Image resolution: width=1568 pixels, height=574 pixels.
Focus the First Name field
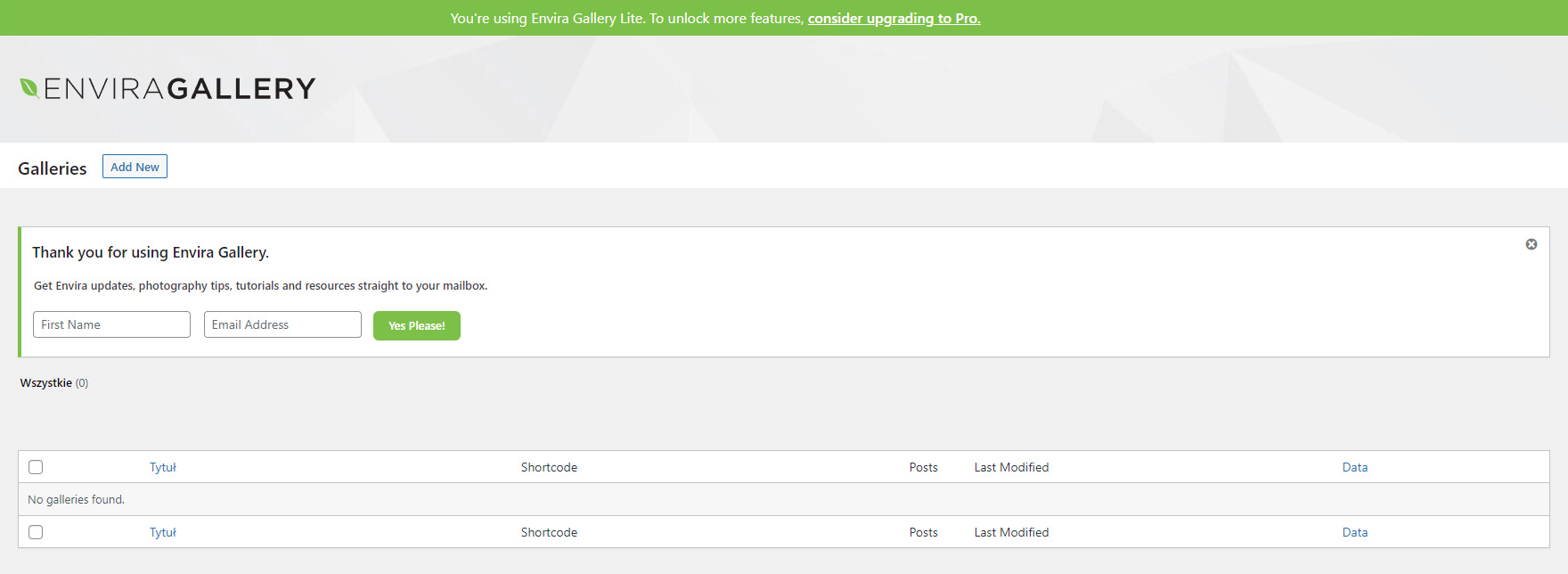[x=111, y=324]
